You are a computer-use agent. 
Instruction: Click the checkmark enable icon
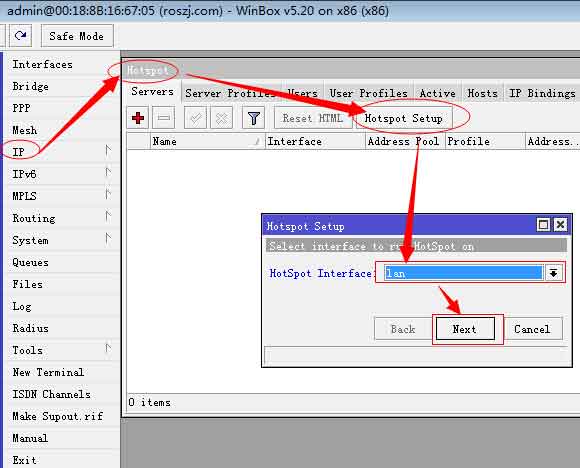tap(195, 118)
